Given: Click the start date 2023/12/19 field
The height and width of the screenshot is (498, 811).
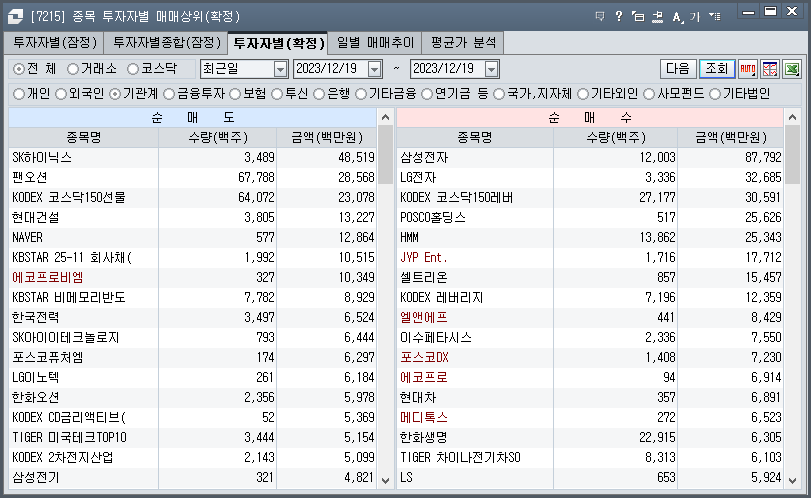Looking at the screenshot, I should (331, 69).
